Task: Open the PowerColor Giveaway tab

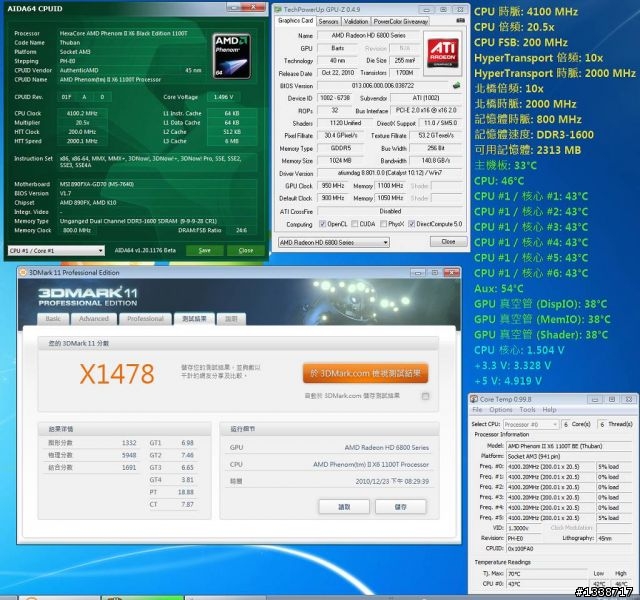Action: (x=400, y=21)
